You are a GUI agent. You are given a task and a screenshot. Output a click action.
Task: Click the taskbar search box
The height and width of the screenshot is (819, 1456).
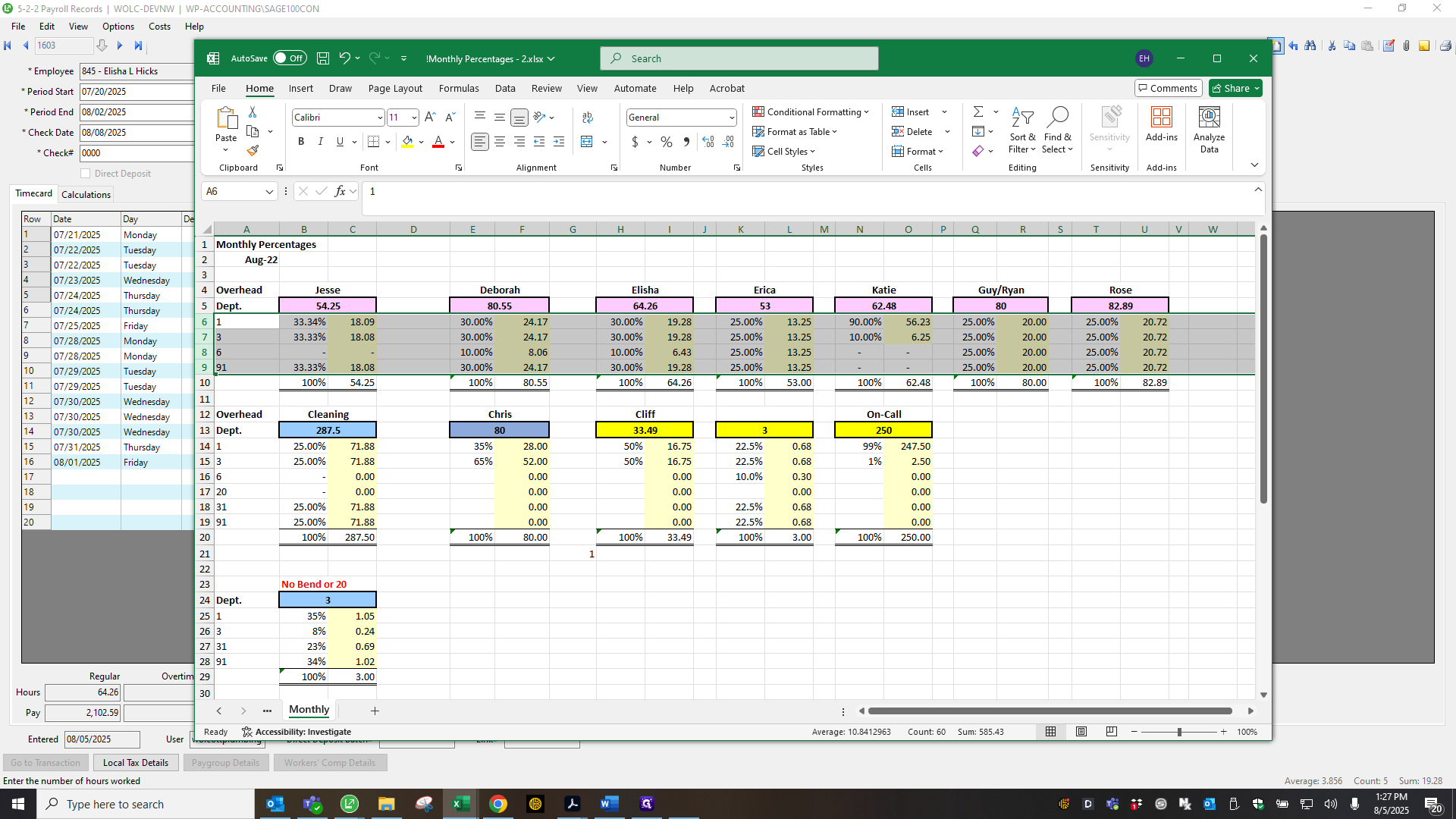pyautogui.click(x=146, y=804)
